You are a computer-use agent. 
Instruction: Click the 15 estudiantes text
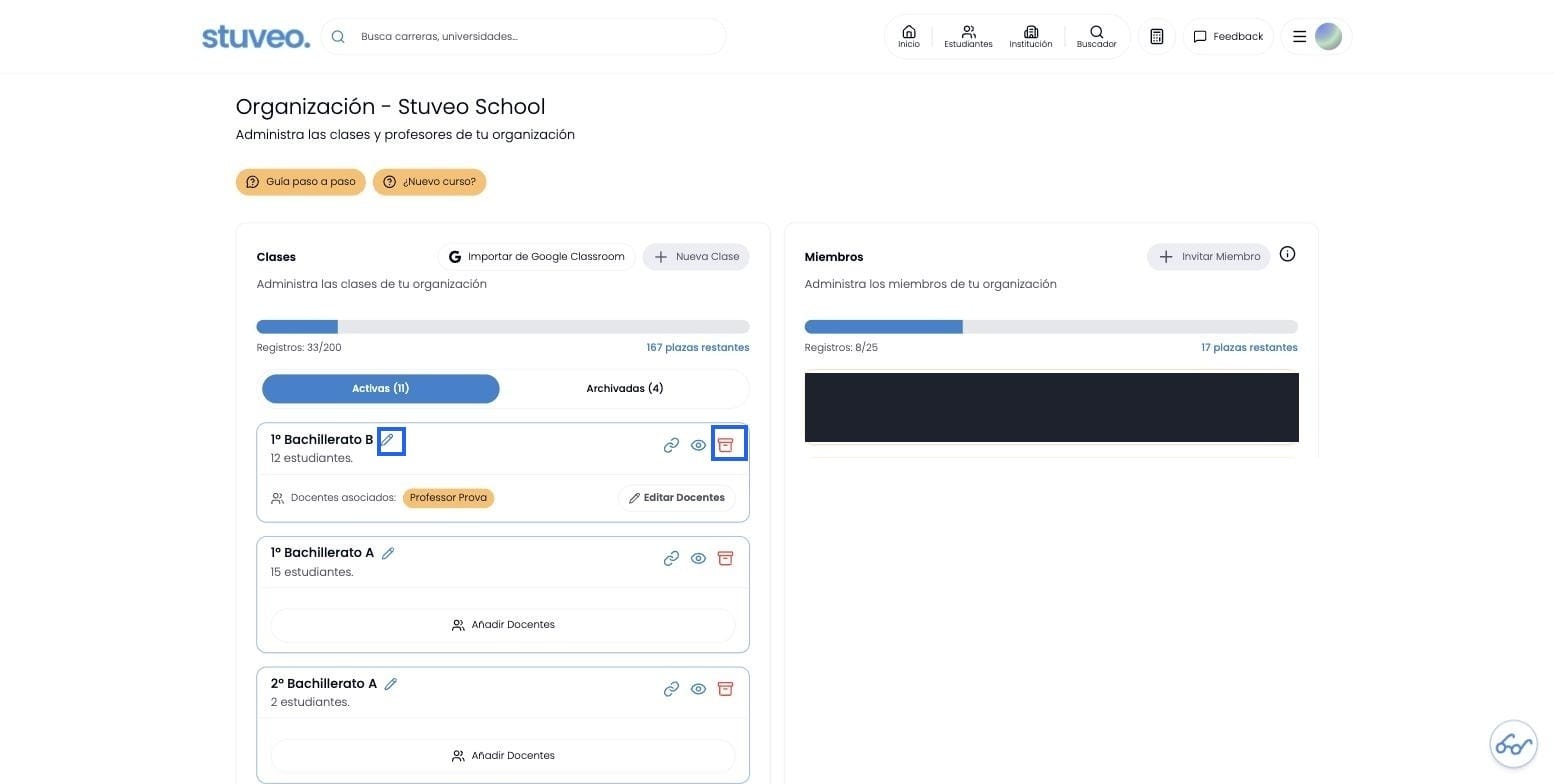[x=312, y=572]
